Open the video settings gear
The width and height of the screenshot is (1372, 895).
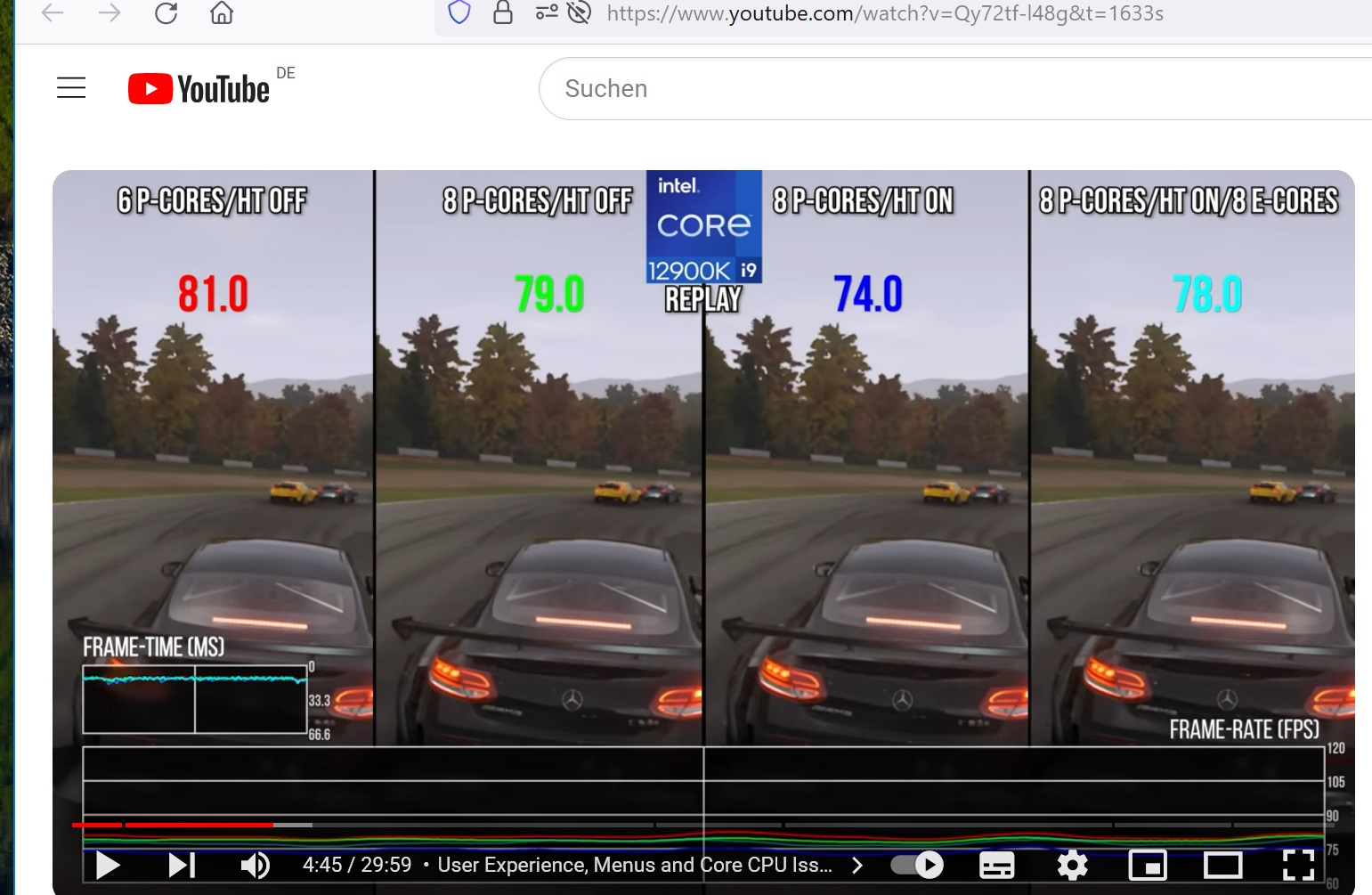tap(1072, 865)
